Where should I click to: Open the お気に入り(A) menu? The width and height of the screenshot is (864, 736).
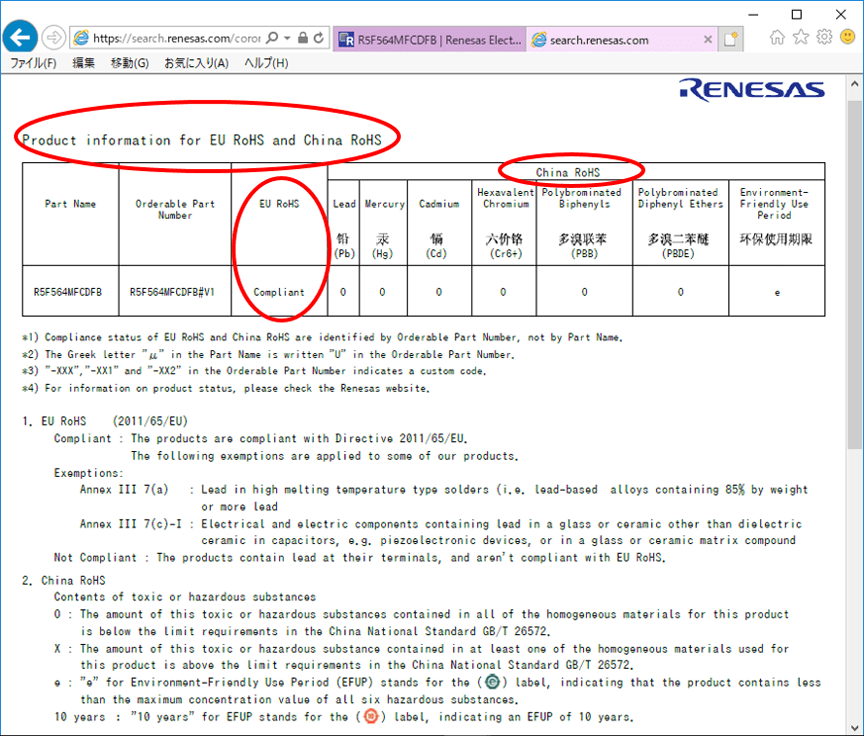pos(196,63)
